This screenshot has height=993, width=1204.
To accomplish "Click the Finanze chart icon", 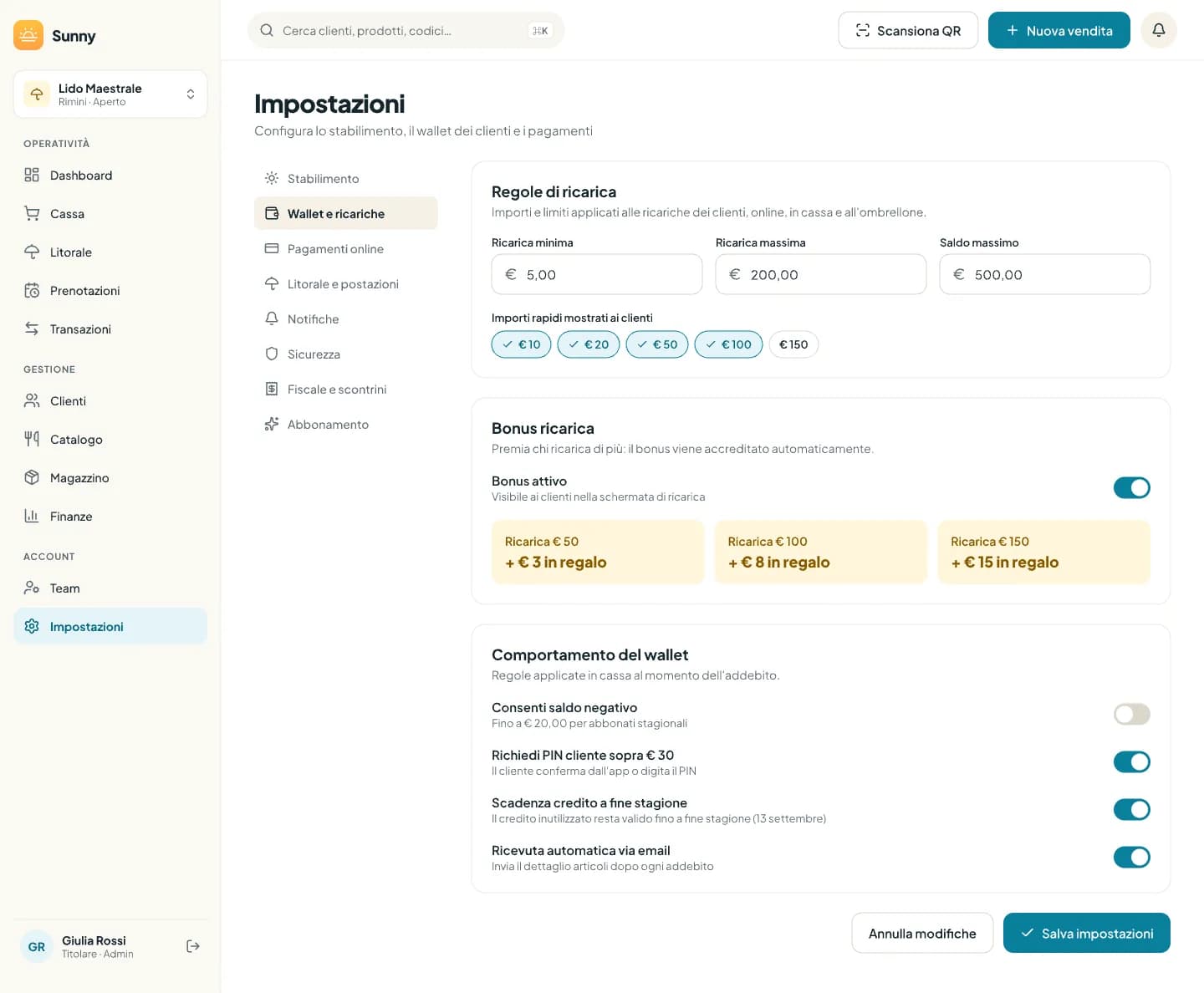I will pyautogui.click(x=32, y=516).
